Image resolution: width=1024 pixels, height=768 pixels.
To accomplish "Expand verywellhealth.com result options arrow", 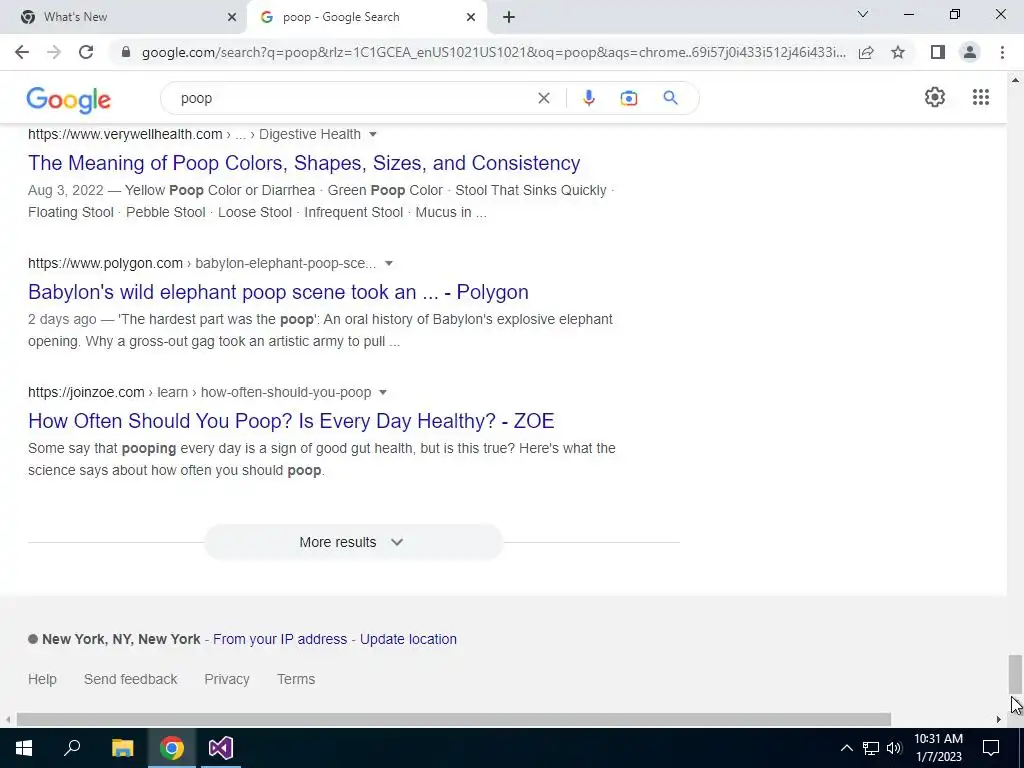I will [x=373, y=135].
